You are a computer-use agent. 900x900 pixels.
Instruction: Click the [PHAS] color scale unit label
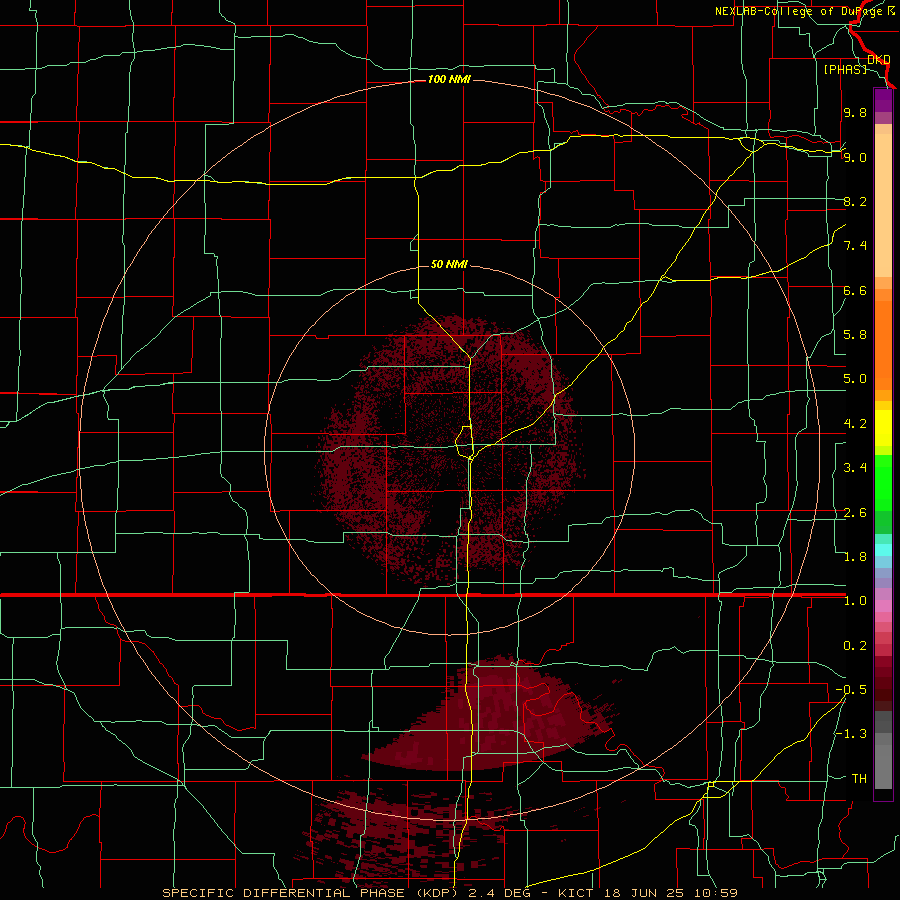845,69
